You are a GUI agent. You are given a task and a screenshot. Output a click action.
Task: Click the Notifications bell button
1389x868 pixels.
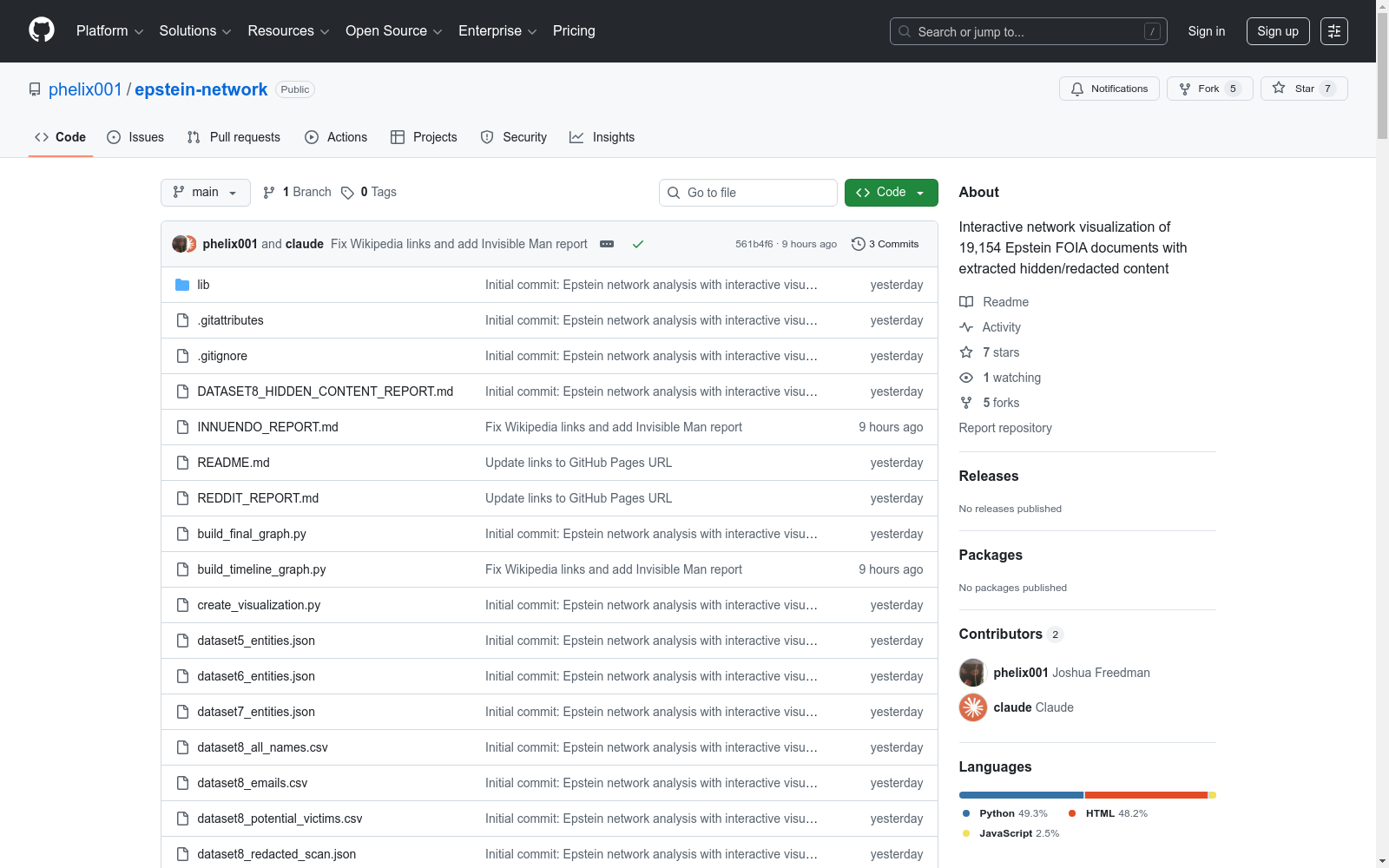(1109, 89)
